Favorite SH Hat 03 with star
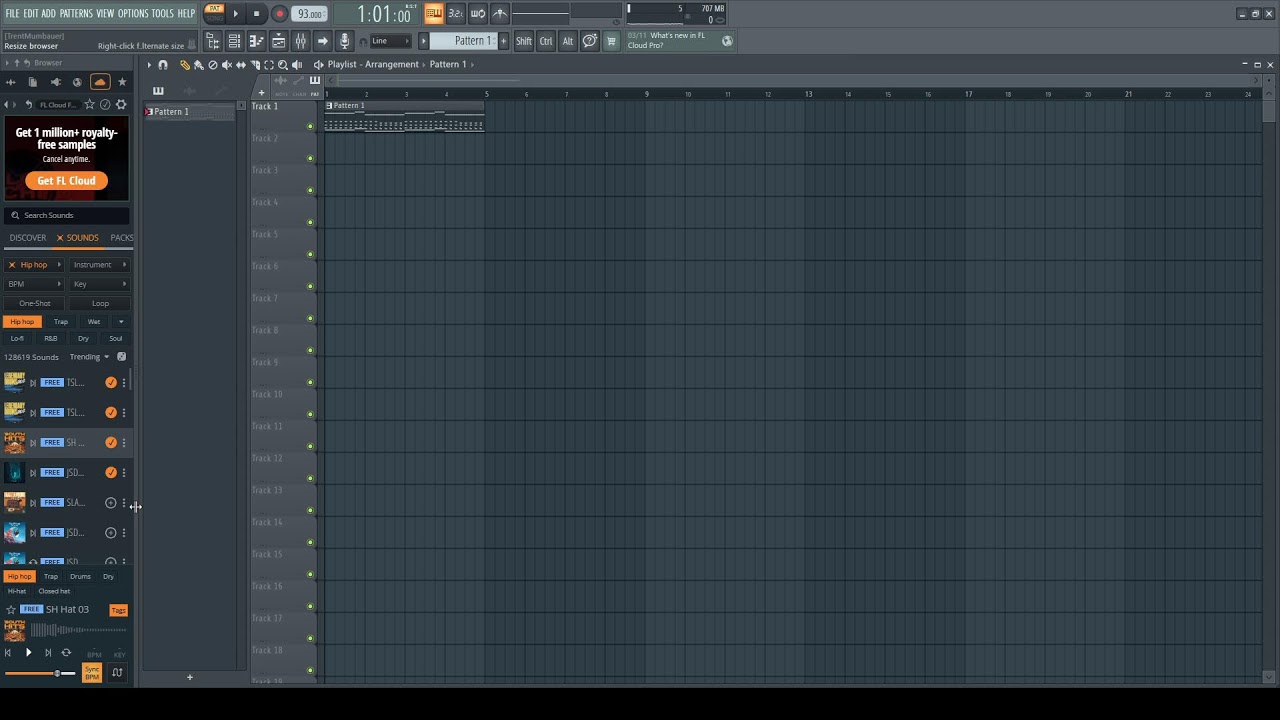The height and width of the screenshot is (720, 1280). [x=11, y=610]
